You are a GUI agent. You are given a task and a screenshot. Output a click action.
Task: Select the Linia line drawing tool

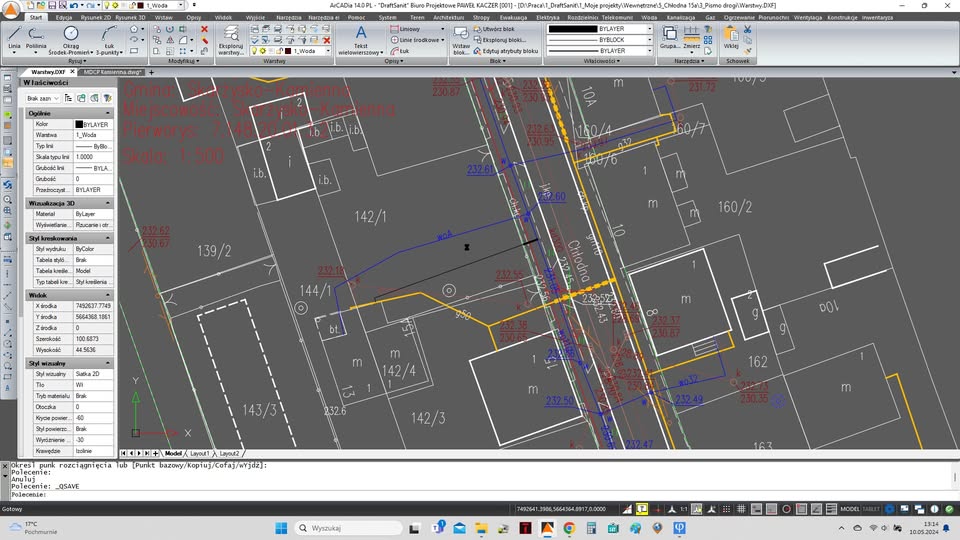tap(14, 39)
